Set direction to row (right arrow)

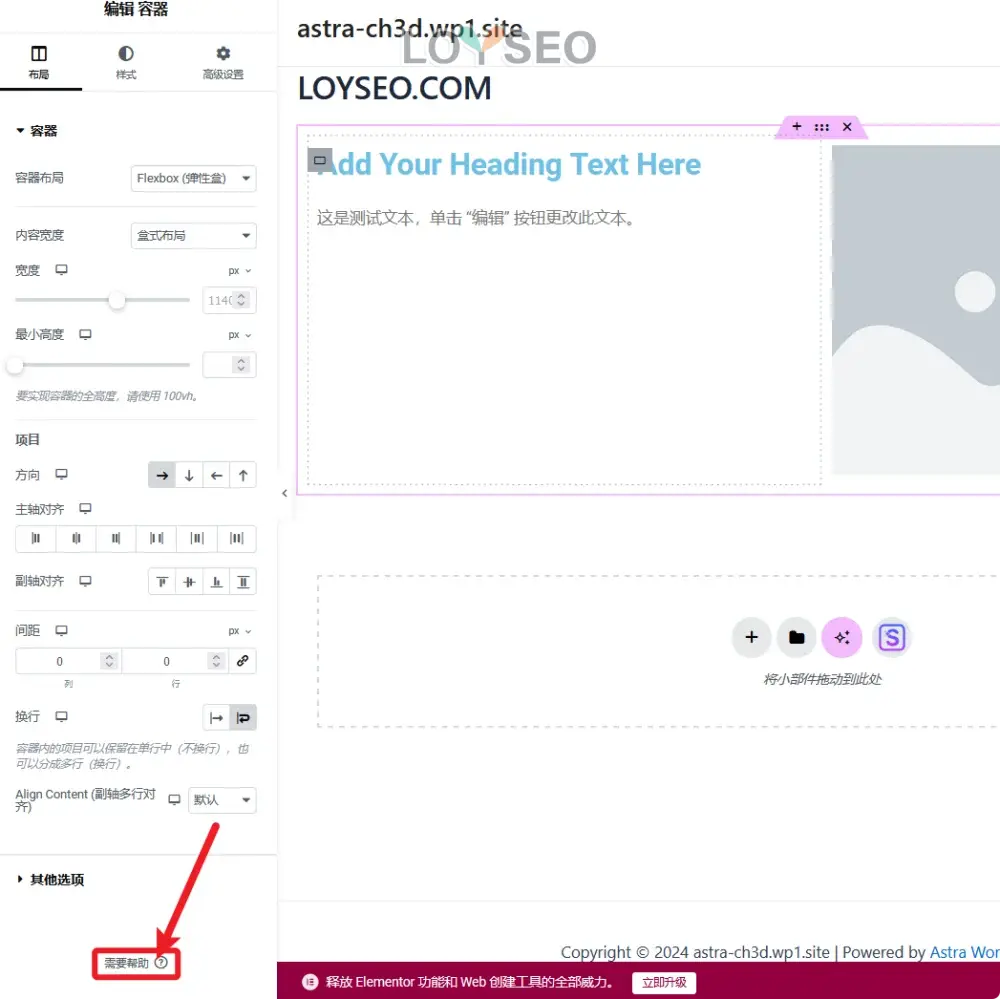(x=162, y=475)
